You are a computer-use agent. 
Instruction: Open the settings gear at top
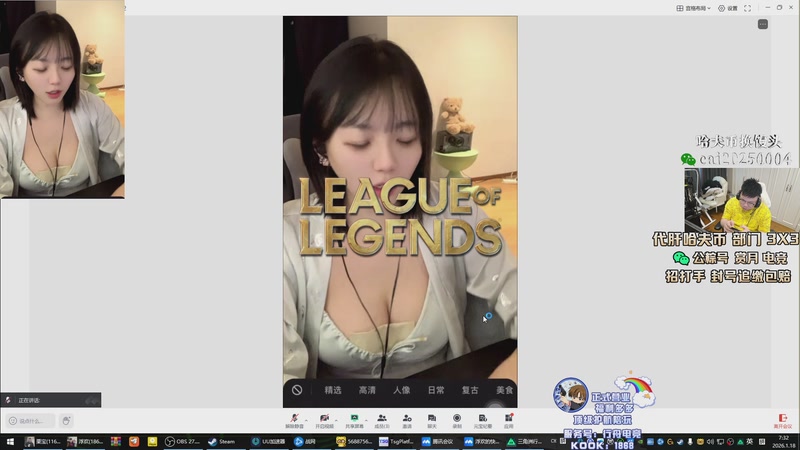click(x=728, y=8)
